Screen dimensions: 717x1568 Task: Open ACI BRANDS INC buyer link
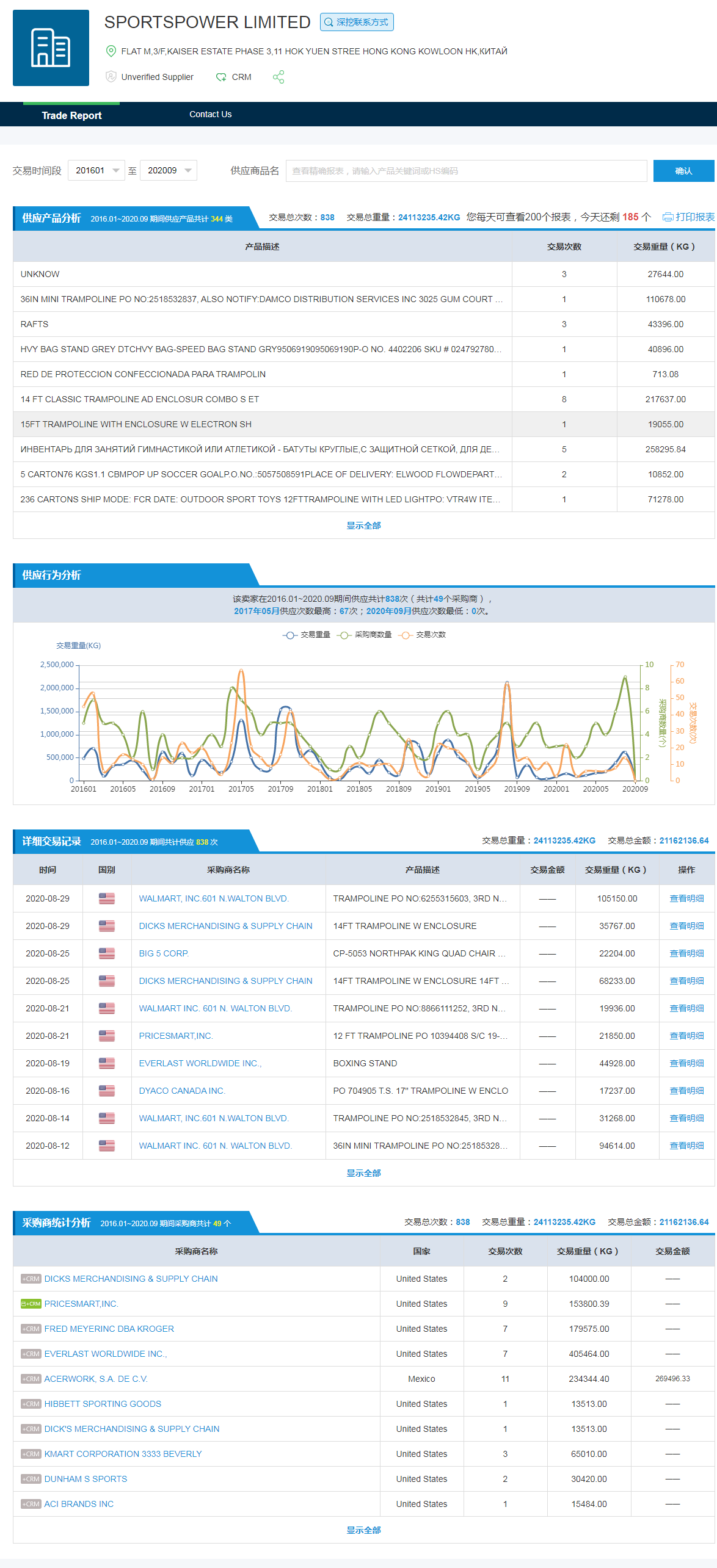click(x=79, y=1504)
